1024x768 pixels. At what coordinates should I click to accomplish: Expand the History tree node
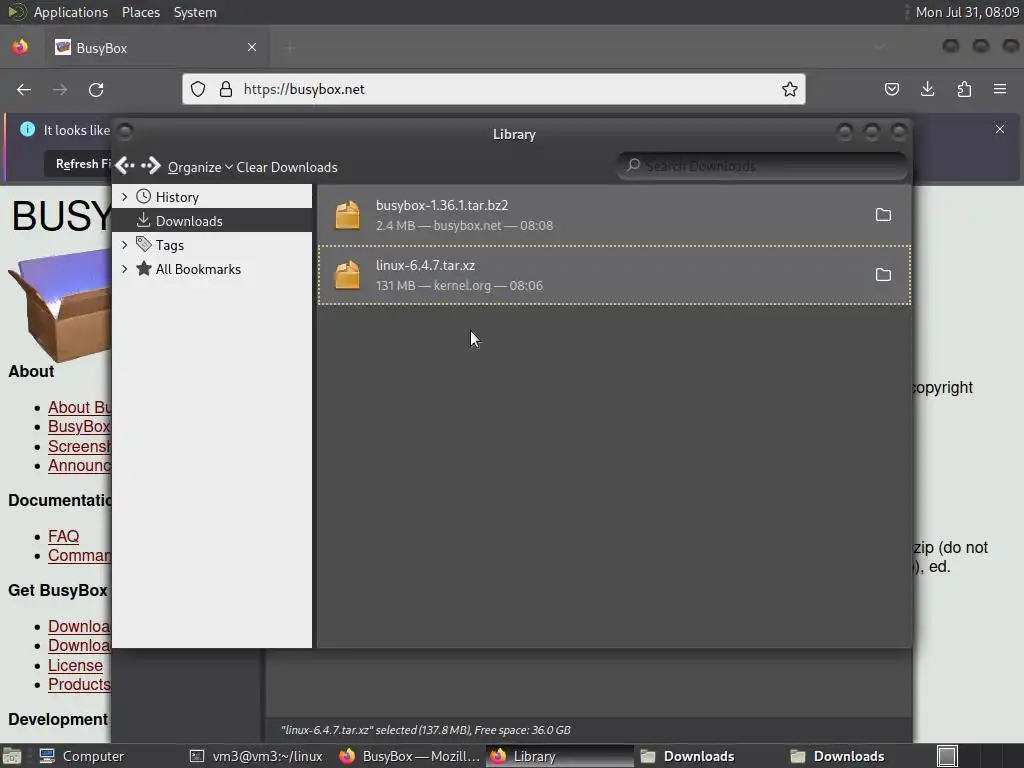click(124, 197)
